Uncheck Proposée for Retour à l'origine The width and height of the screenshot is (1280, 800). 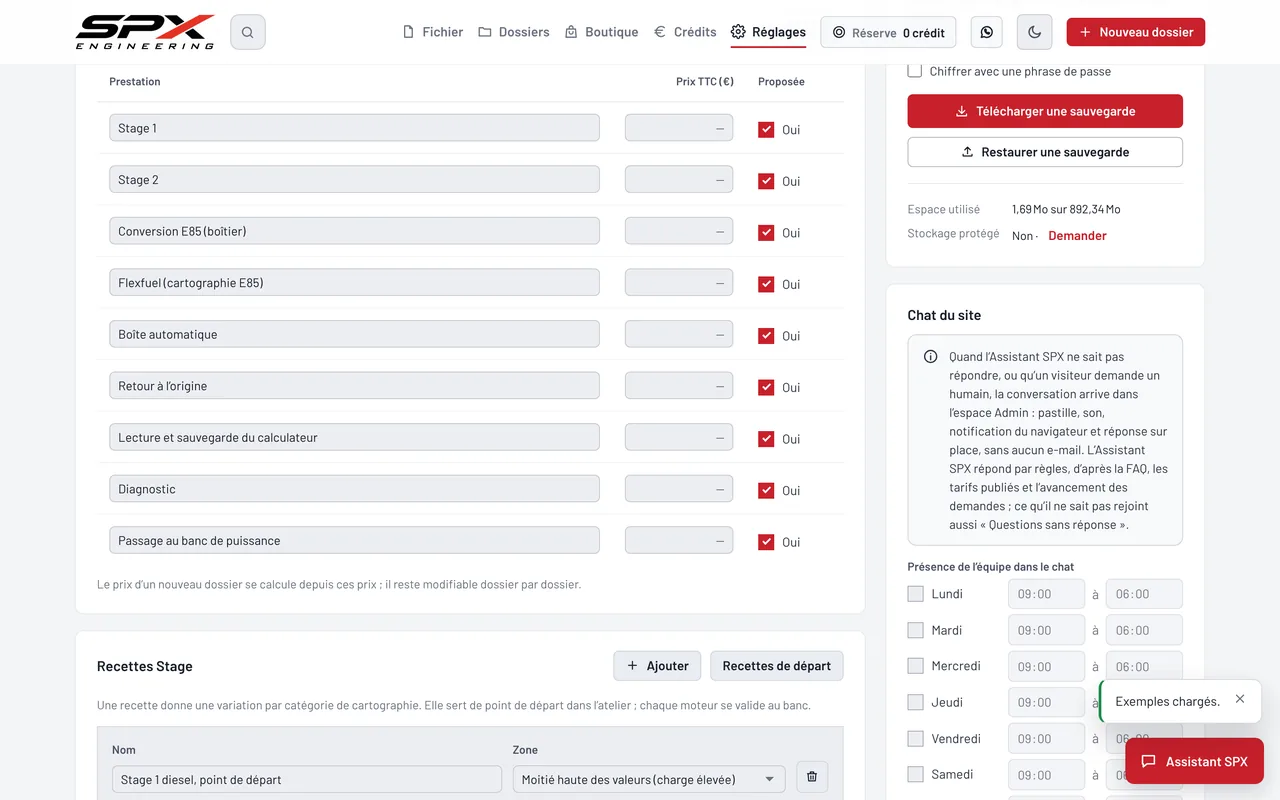tap(766, 387)
